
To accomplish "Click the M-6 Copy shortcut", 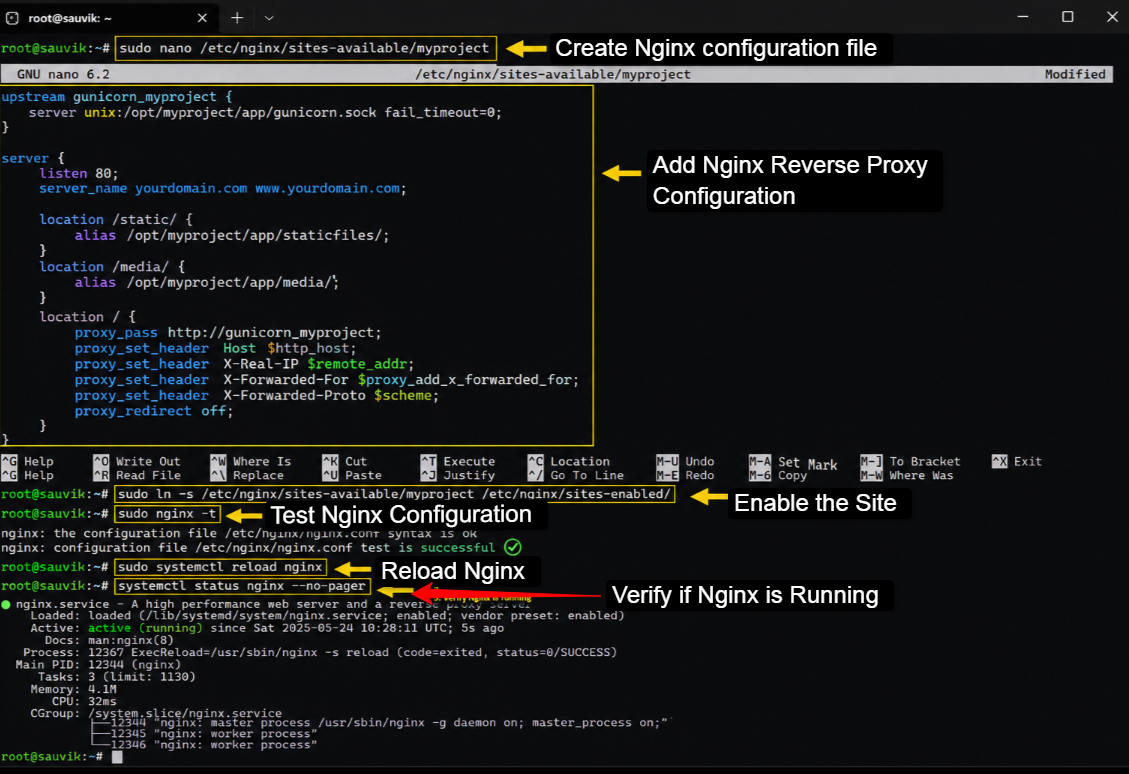I will pos(778,475).
